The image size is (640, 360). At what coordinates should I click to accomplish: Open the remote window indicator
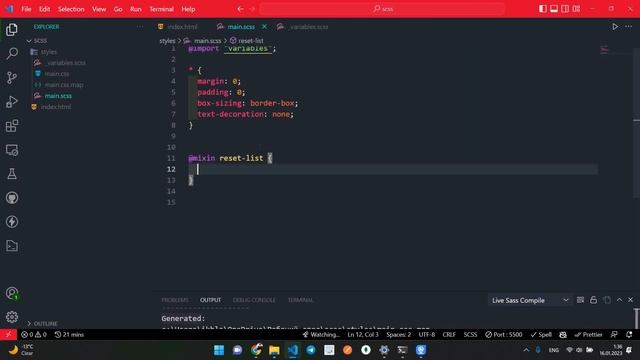8,335
